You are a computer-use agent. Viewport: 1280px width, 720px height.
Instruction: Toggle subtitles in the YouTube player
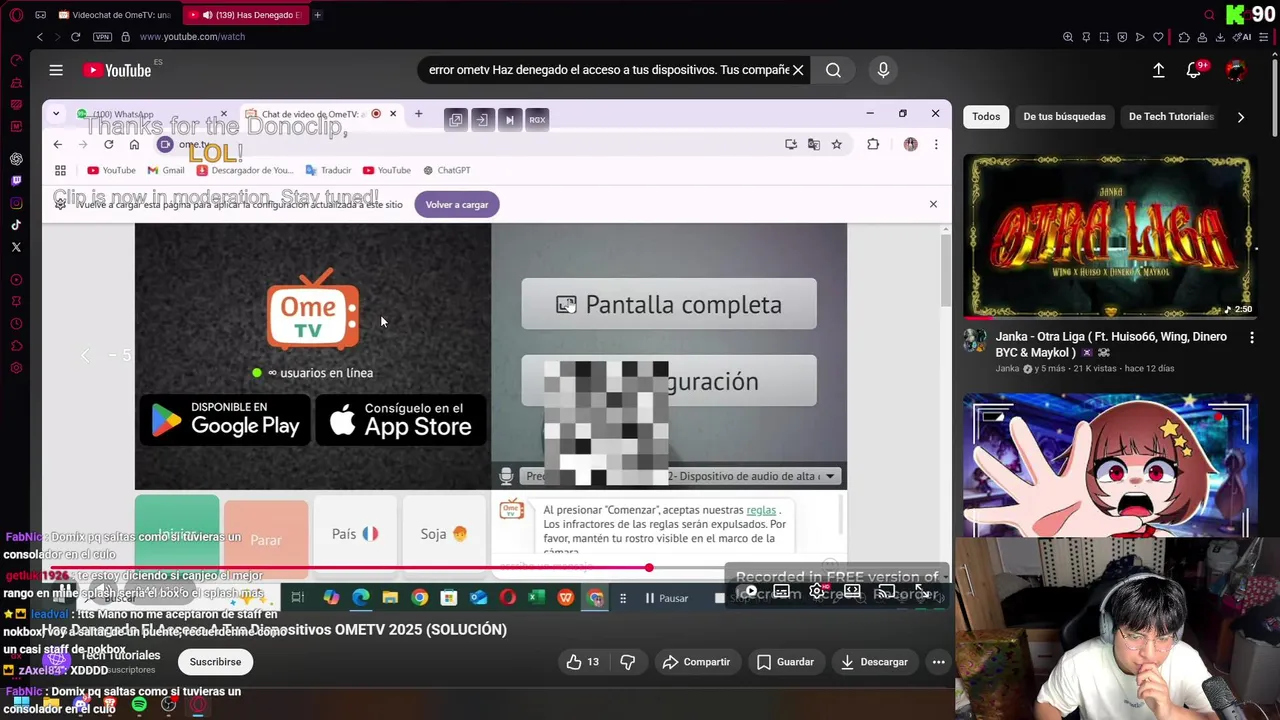(x=782, y=592)
